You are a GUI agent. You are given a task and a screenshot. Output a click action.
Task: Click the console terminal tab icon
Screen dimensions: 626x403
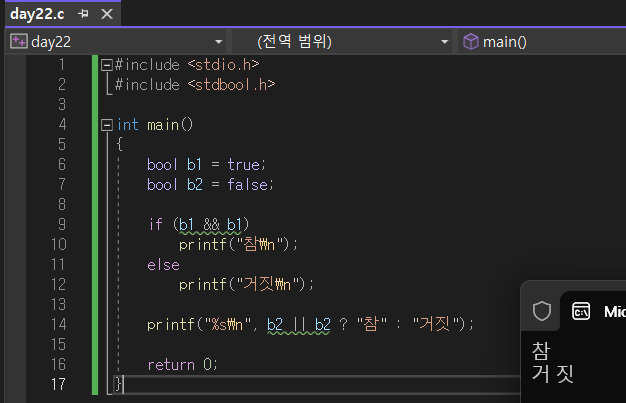[581, 312]
